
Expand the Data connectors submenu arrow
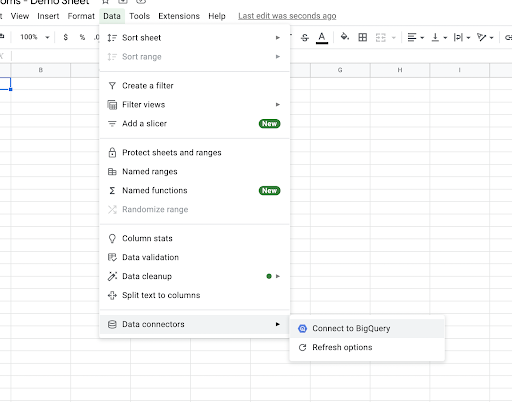[x=278, y=324]
